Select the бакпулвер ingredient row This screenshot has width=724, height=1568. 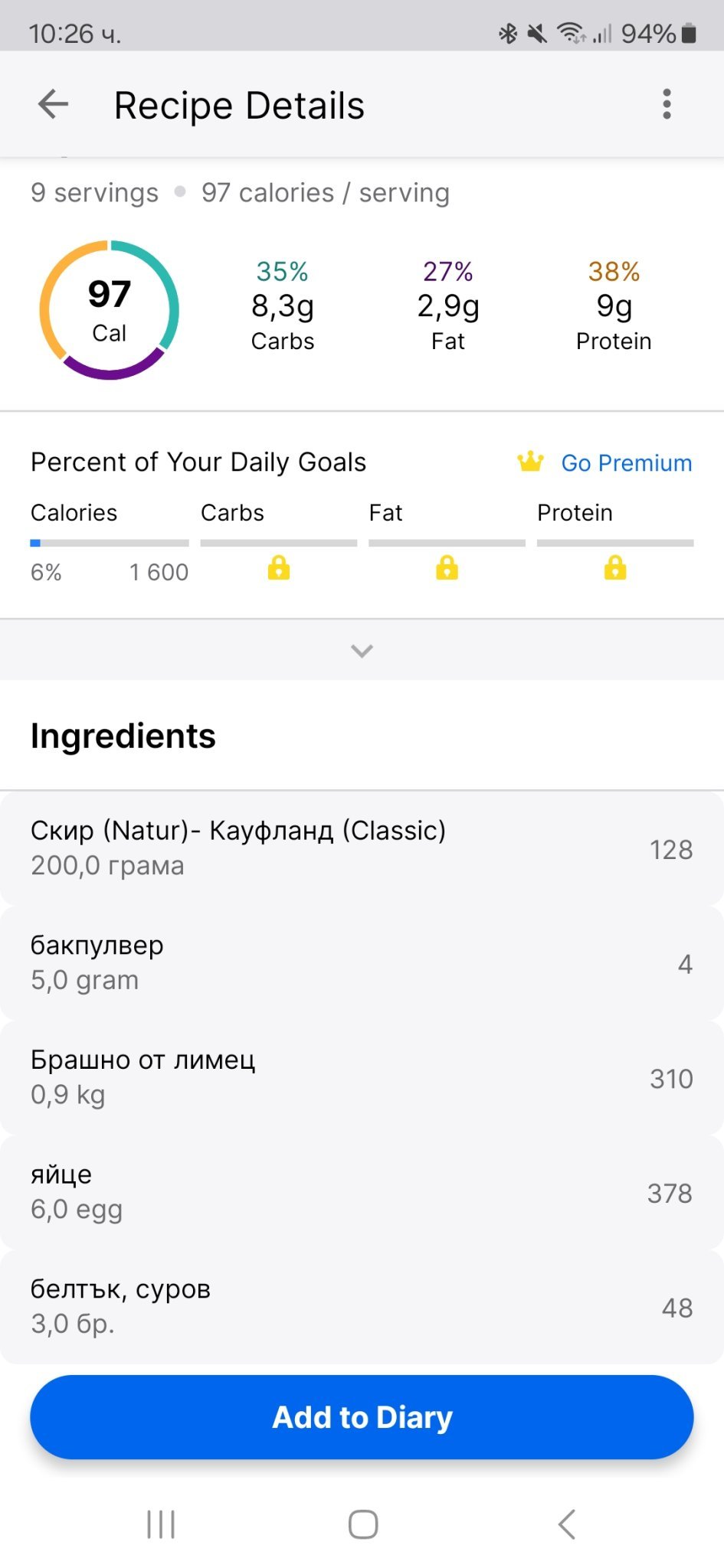[x=362, y=963]
